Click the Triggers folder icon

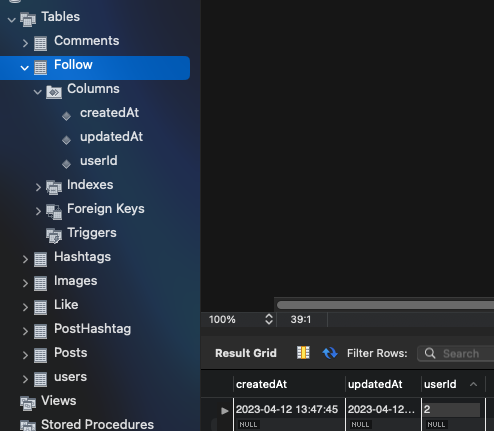point(54,236)
